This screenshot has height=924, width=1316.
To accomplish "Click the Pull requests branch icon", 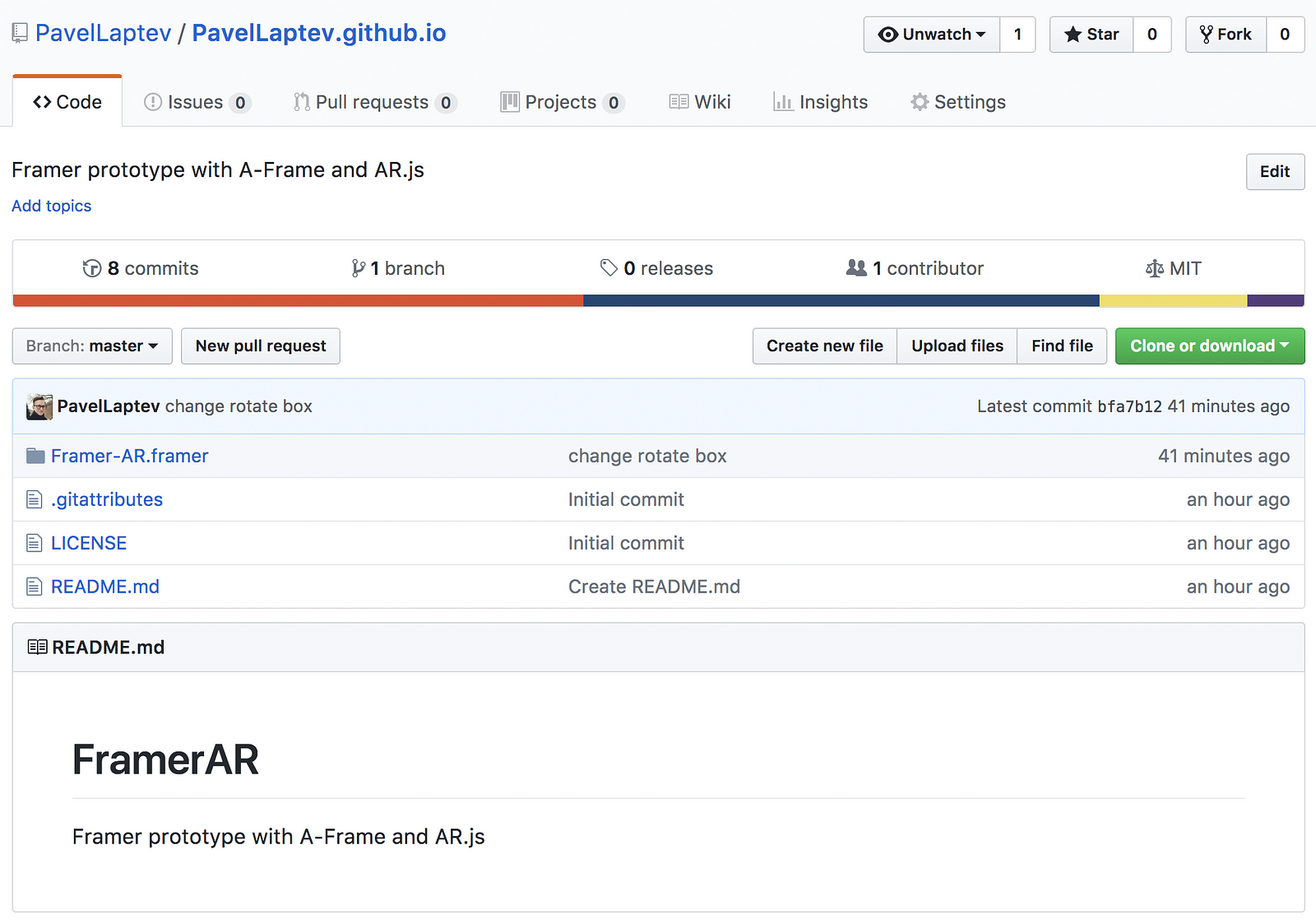I will tap(302, 102).
